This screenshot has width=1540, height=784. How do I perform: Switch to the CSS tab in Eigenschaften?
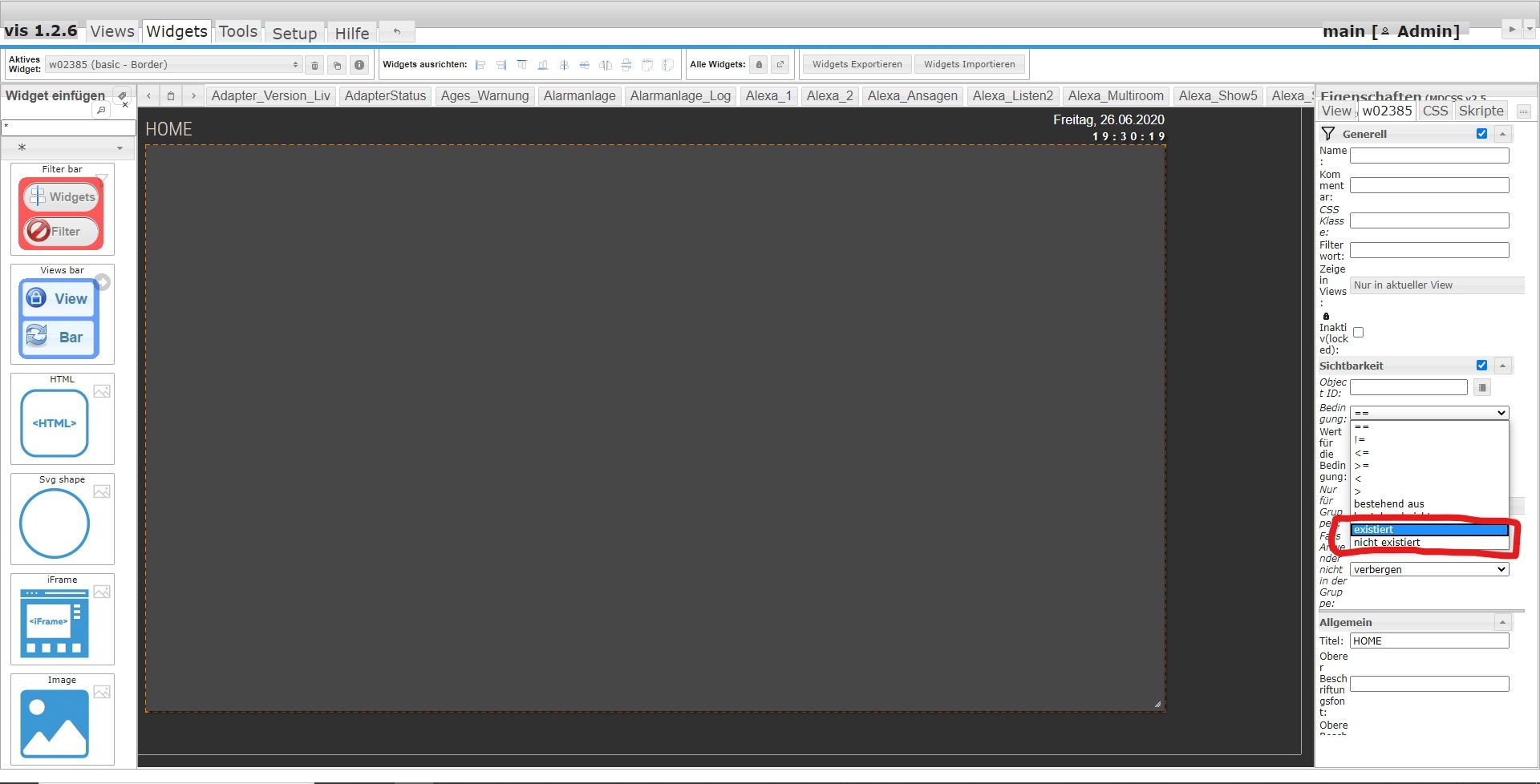[1435, 111]
